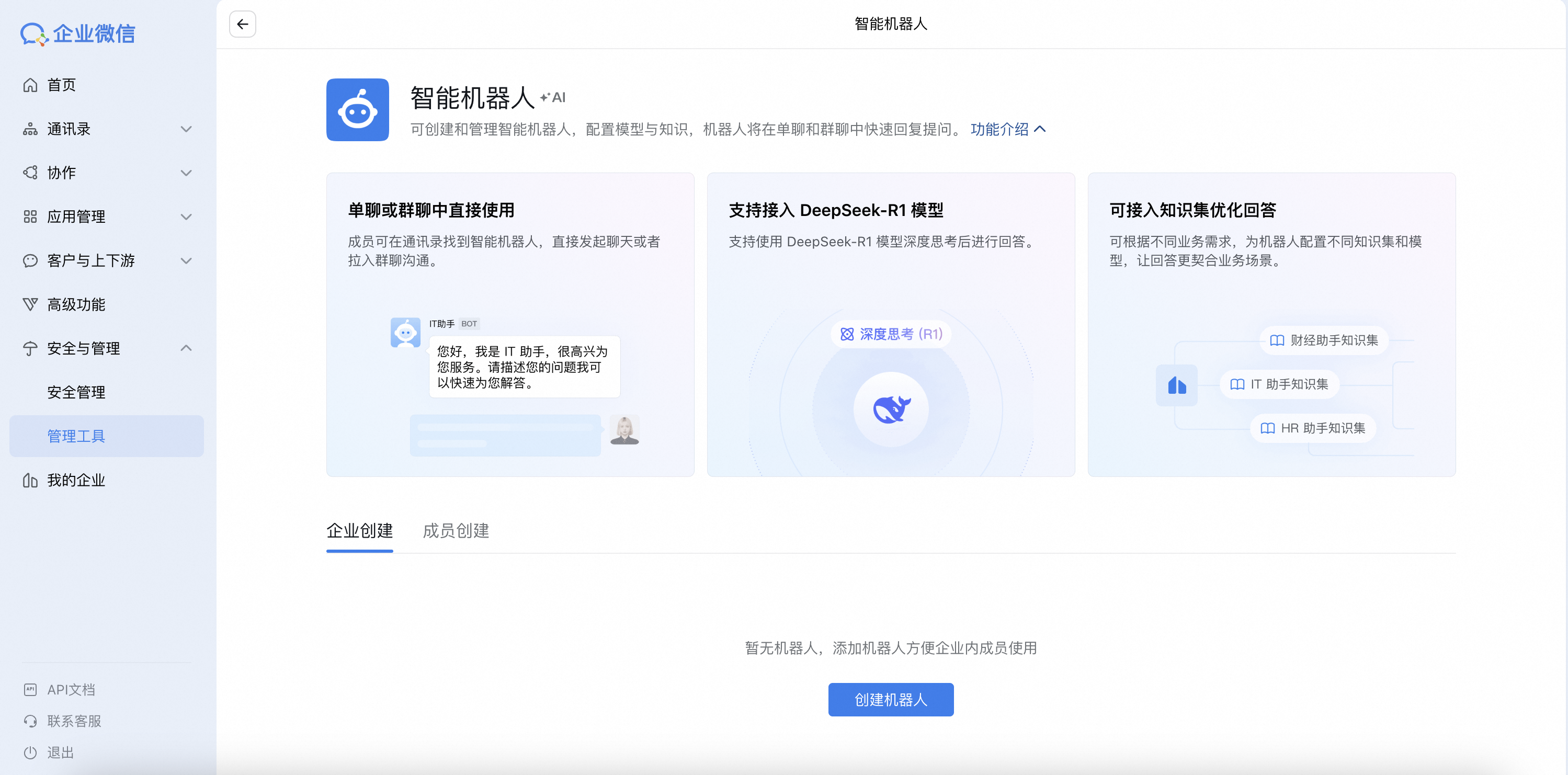The height and width of the screenshot is (775, 1568).
Task: Expand the 协作 menu chevron
Action: pyautogui.click(x=186, y=173)
